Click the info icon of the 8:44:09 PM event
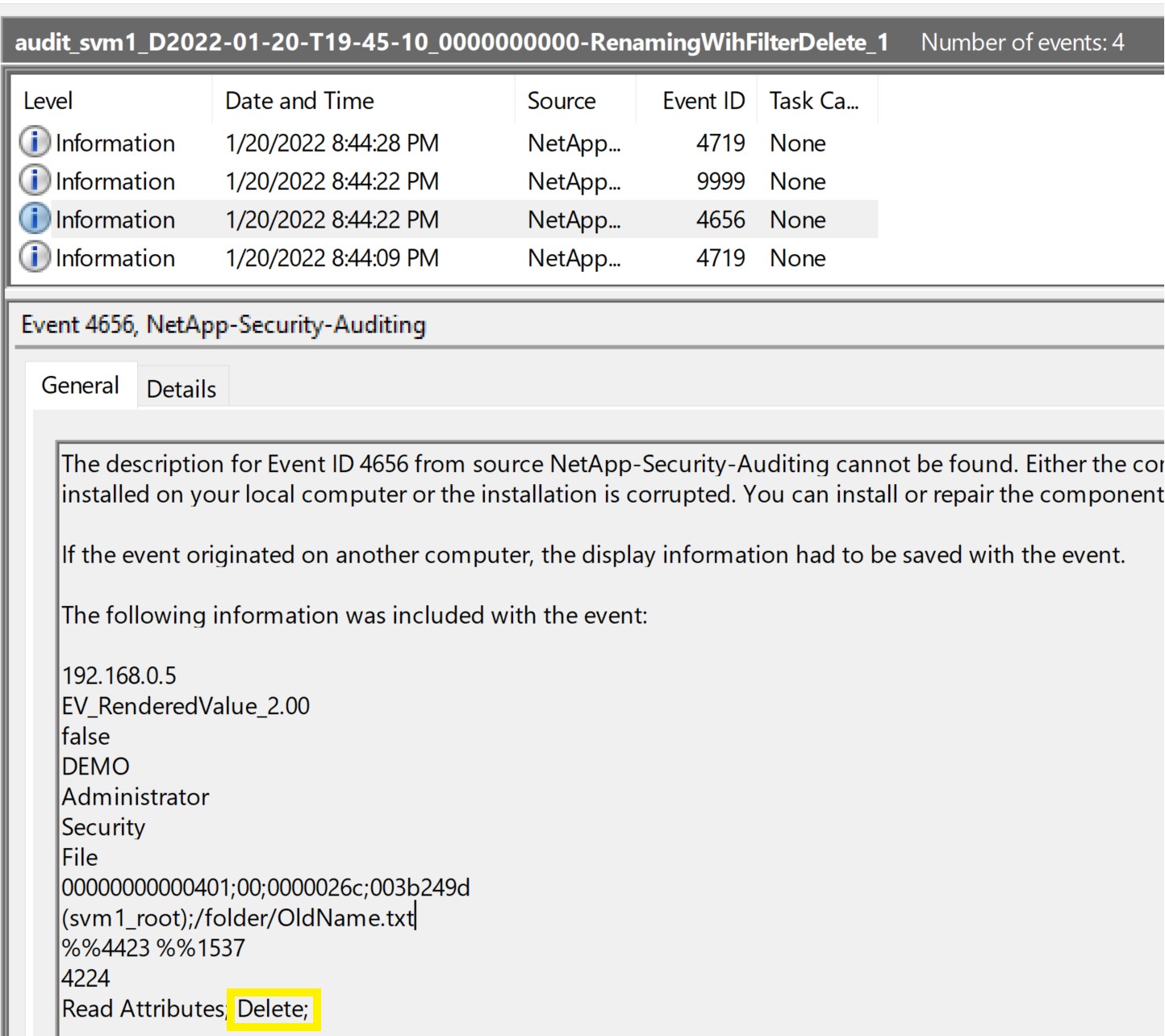 (x=35, y=257)
